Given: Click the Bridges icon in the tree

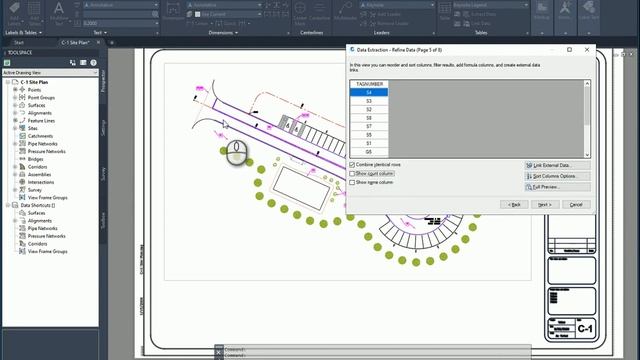Looking at the screenshot, I should (x=22, y=159).
